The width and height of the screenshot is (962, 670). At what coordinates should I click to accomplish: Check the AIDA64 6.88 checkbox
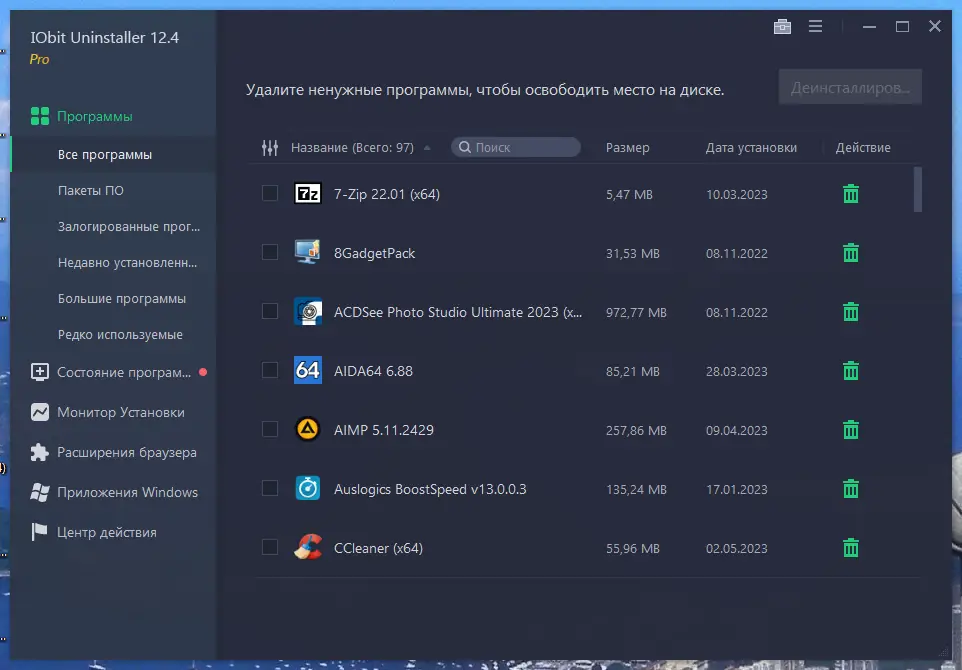(x=270, y=370)
